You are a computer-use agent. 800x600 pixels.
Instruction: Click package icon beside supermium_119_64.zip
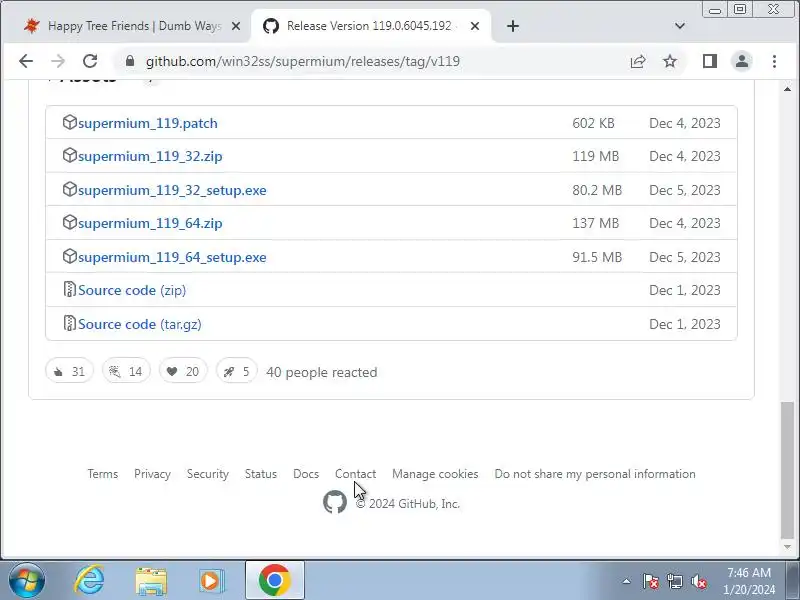point(69,222)
